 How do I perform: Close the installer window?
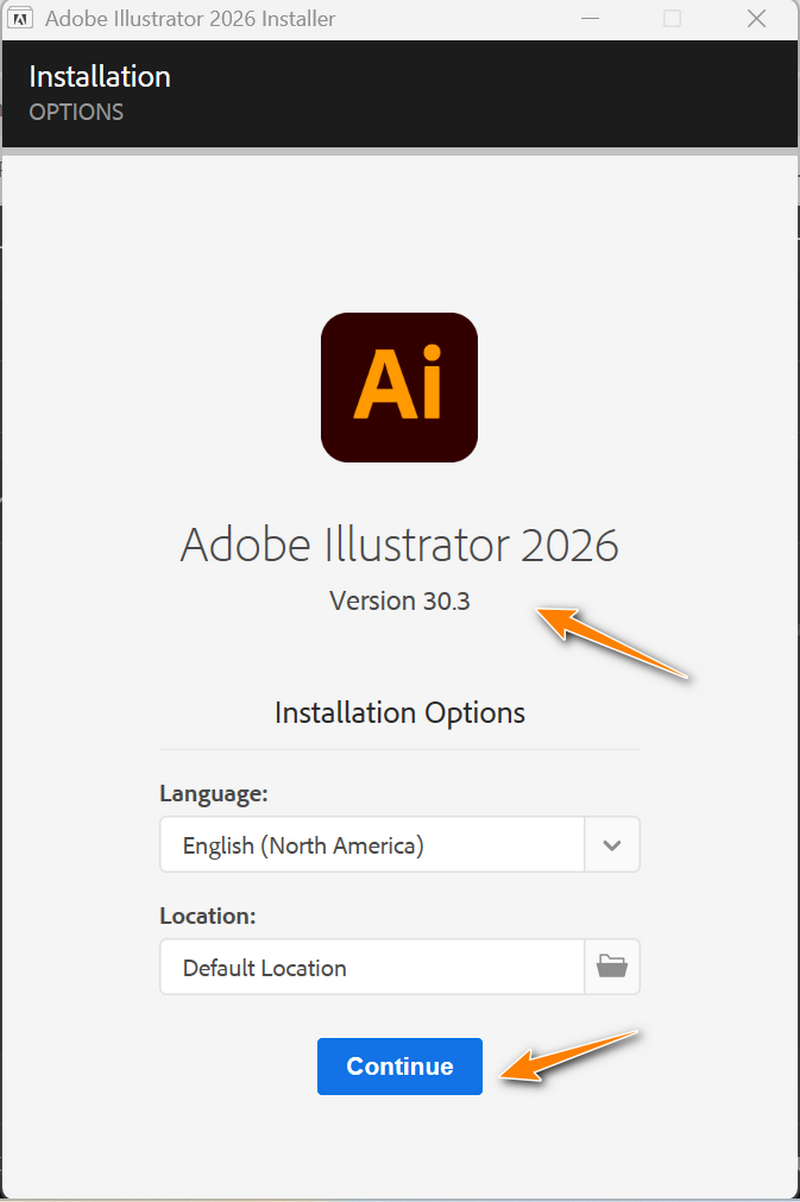coord(756,18)
